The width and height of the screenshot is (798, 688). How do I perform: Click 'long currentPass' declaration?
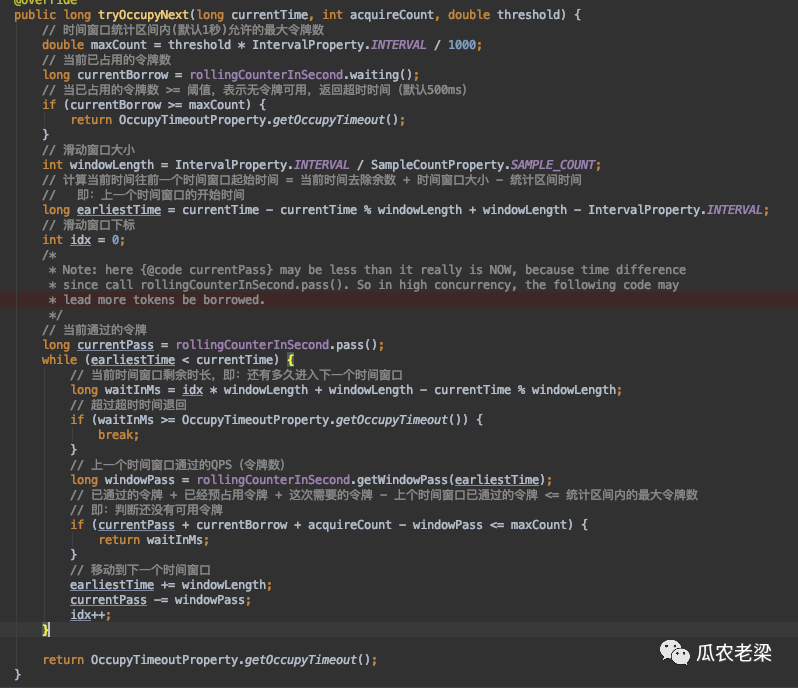(98, 345)
